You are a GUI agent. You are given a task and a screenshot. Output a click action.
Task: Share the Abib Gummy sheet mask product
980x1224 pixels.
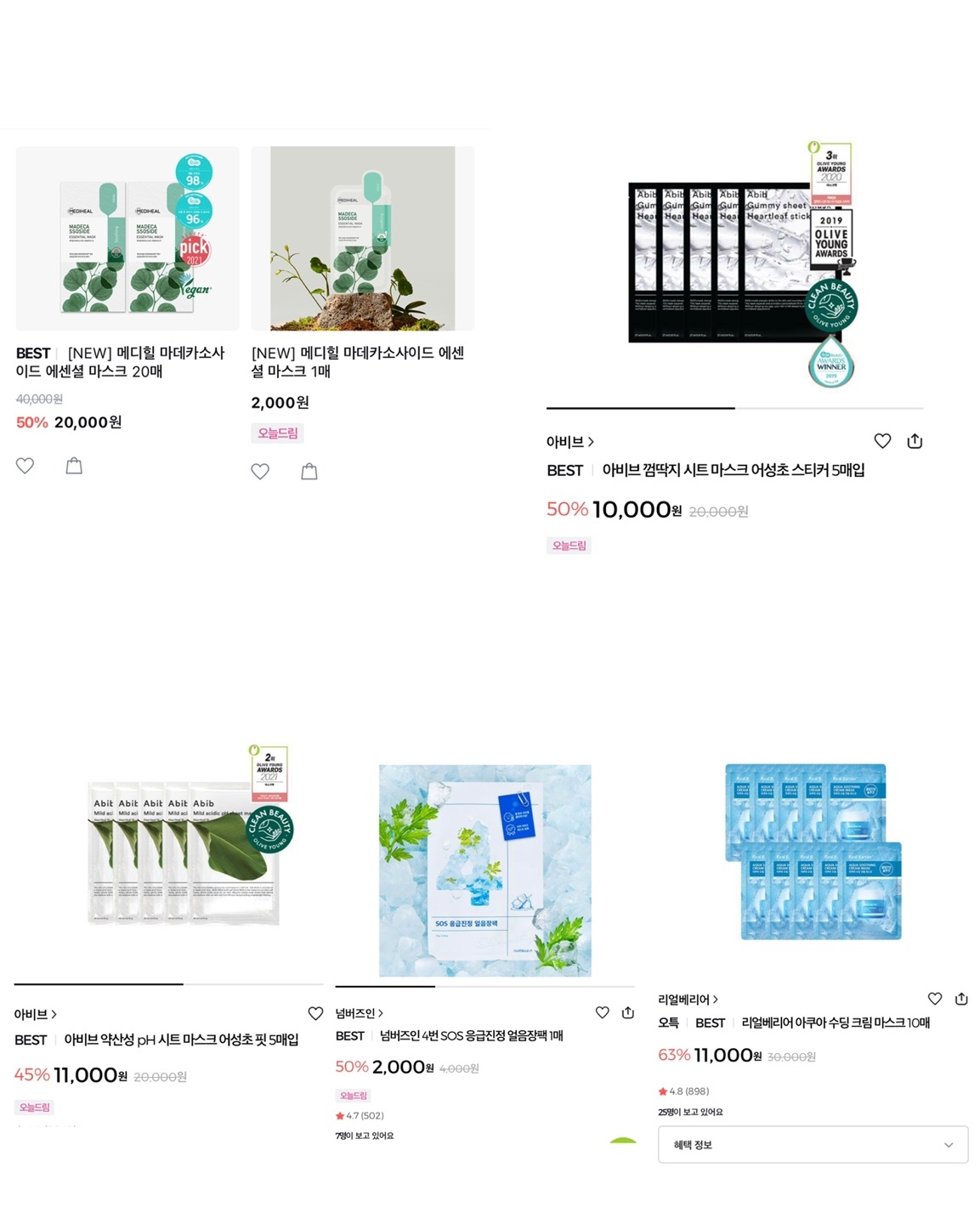tap(915, 440)
